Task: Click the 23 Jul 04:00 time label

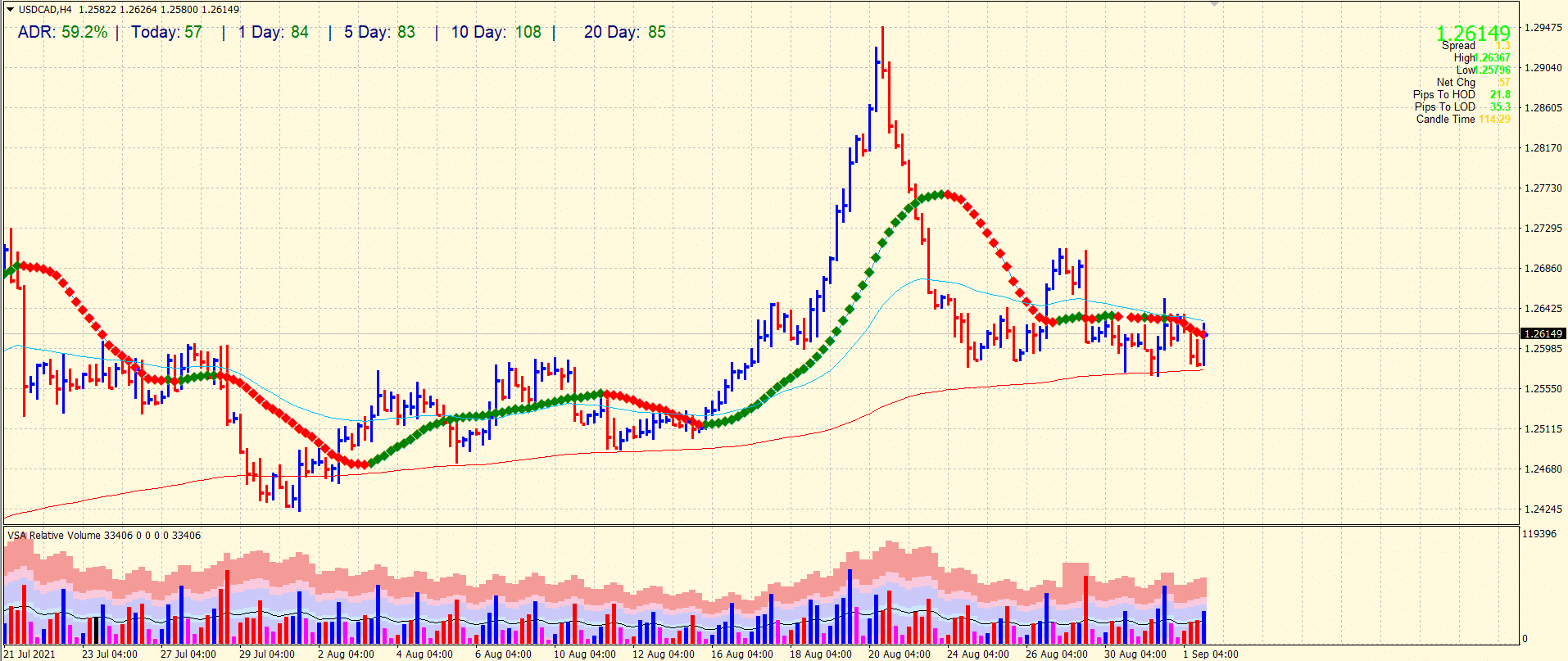Action: click(x=110, y=654)
